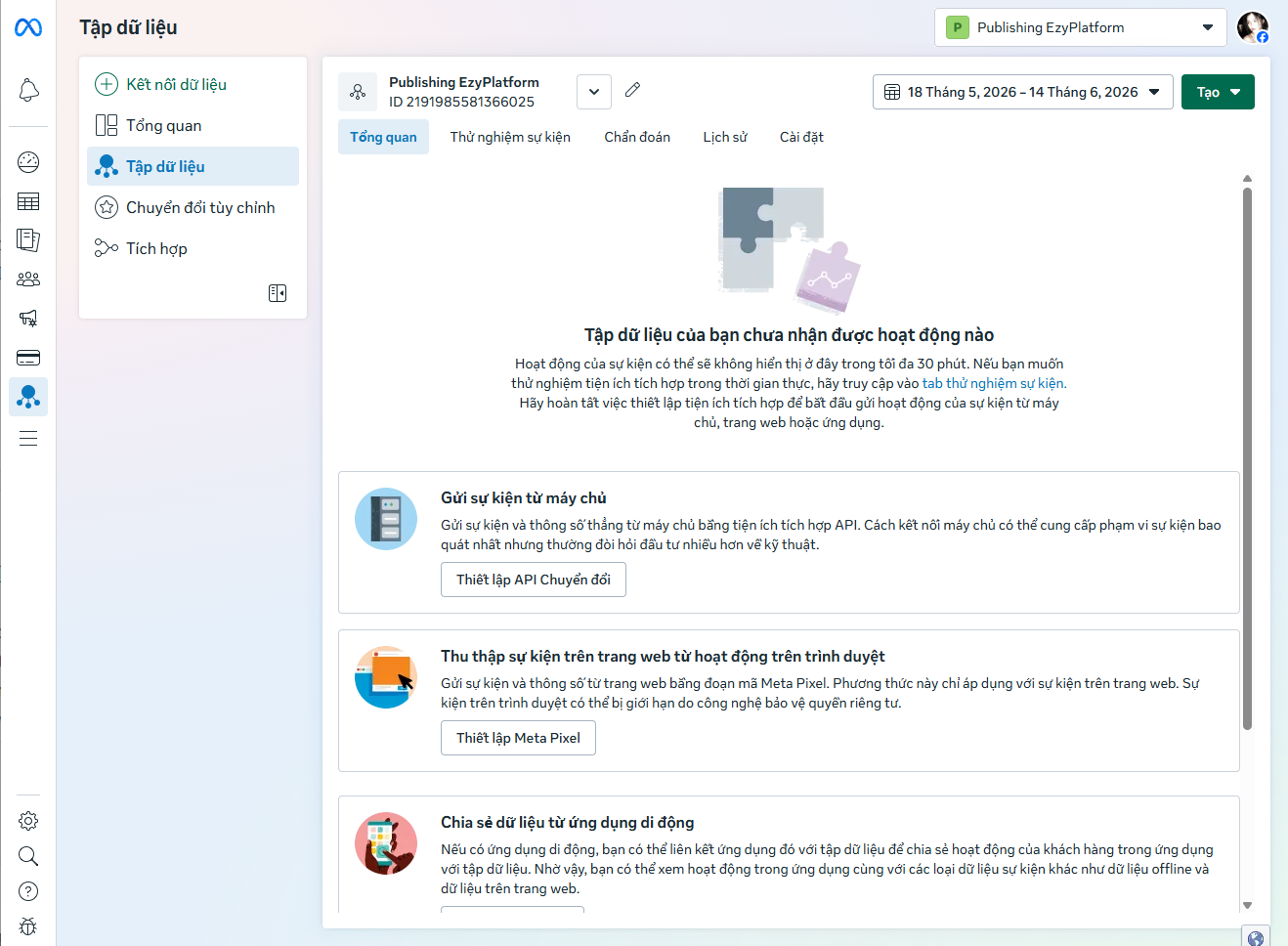
Task: Switch to Thử nghiệm sự kiện tab
Action: click(510, 137)
